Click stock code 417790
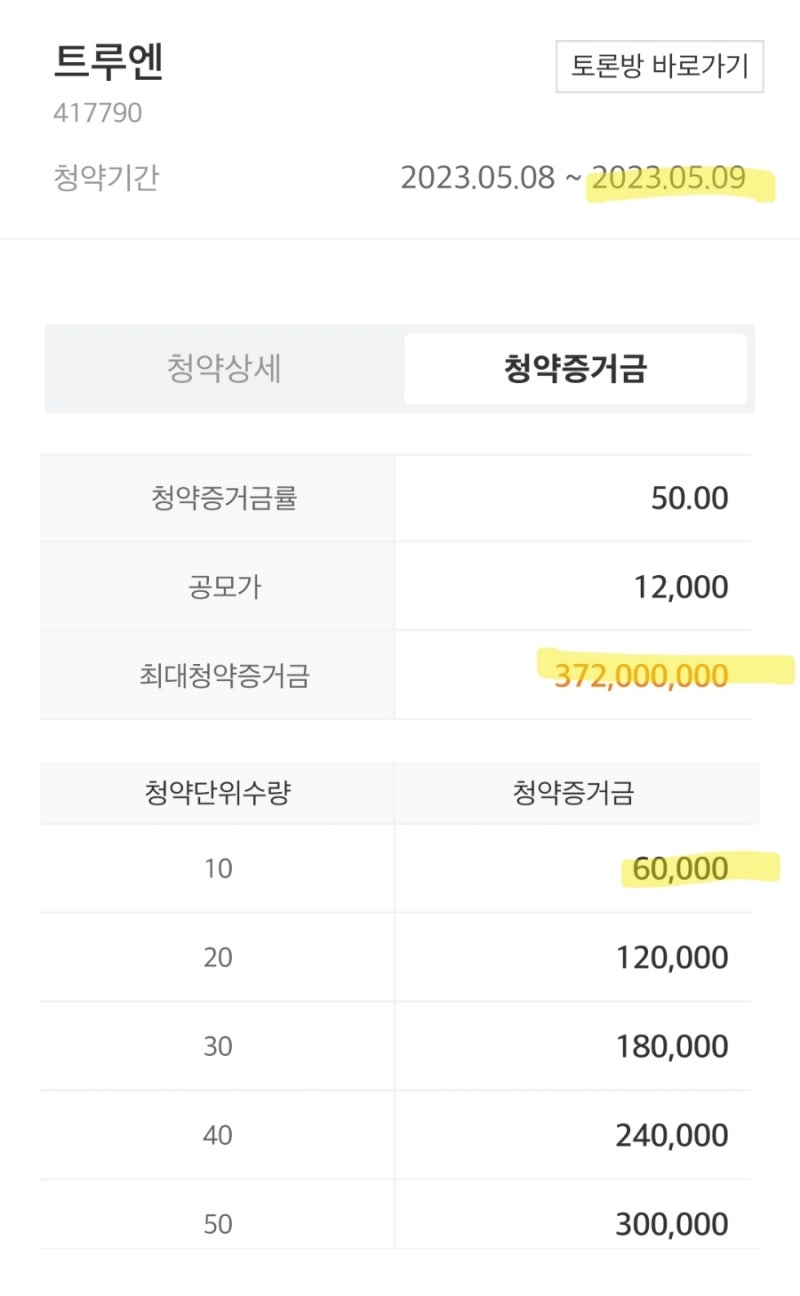 coord(97,113)
